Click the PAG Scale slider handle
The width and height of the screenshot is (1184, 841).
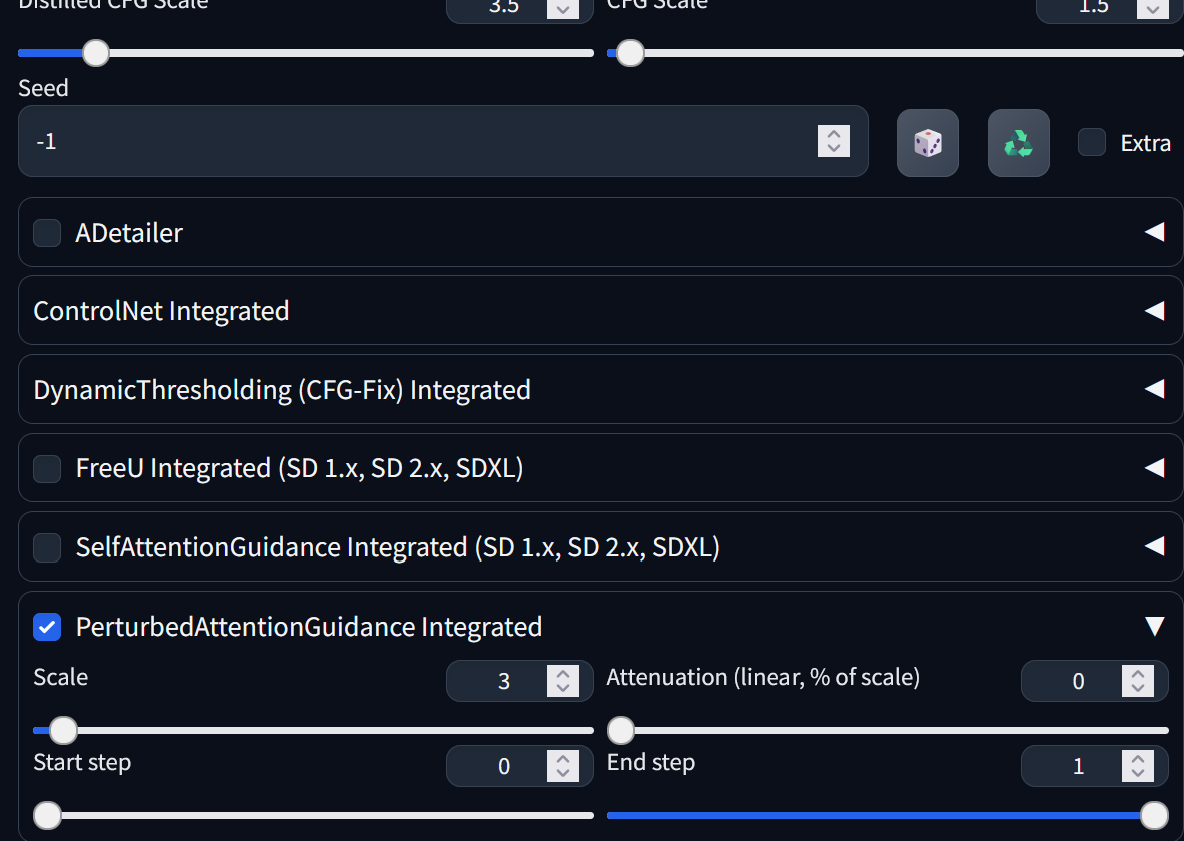pos(63,730)
